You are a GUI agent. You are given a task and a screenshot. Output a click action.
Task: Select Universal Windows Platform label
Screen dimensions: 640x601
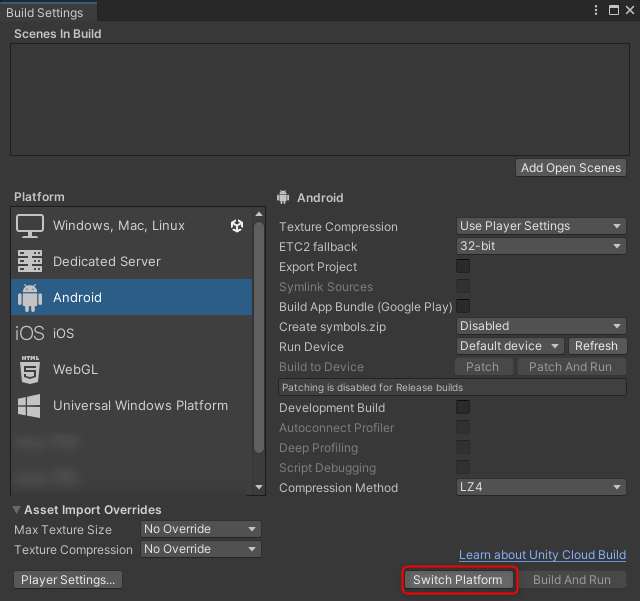point(140,405)
